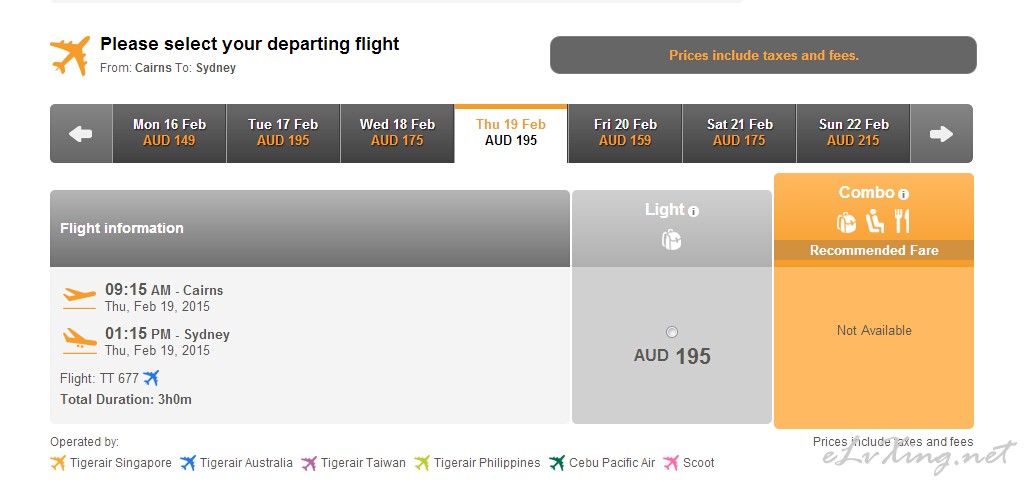Click the Light fare info icon
Viewport: 1027px width, 488px height.
[x=694, y=212]
